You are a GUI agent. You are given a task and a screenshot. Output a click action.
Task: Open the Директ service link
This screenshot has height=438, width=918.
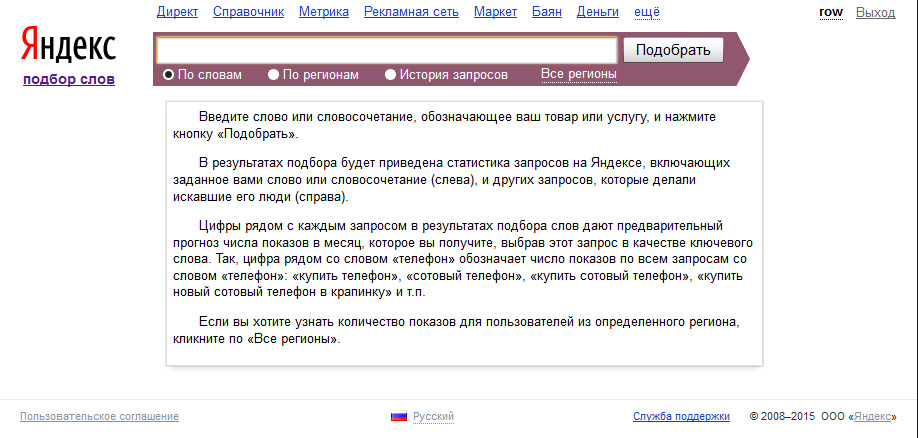pyautogui.click(x=177, y=12)
